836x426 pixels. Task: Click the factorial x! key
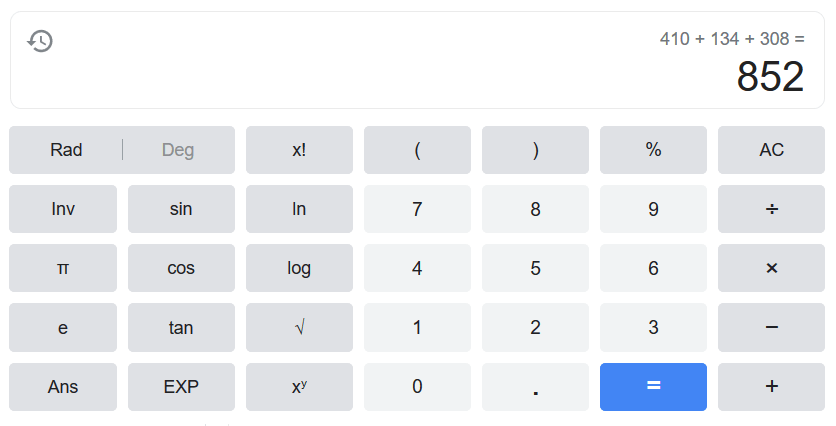click(299, 150)
